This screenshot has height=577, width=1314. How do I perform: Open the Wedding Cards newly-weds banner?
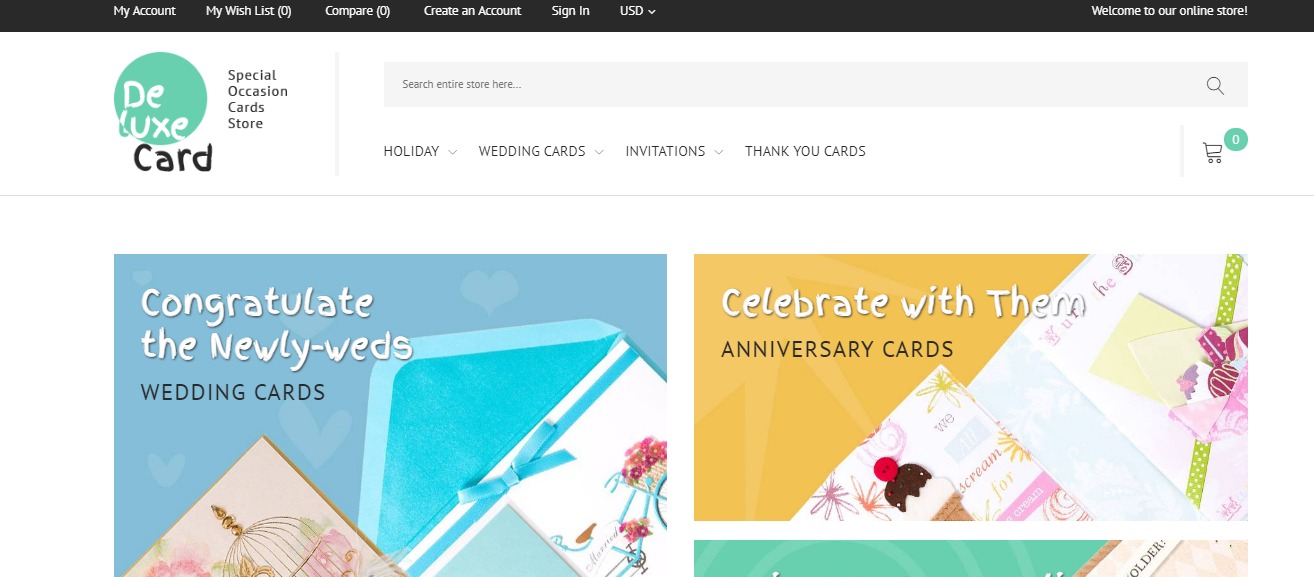click(x=390, y=415)
